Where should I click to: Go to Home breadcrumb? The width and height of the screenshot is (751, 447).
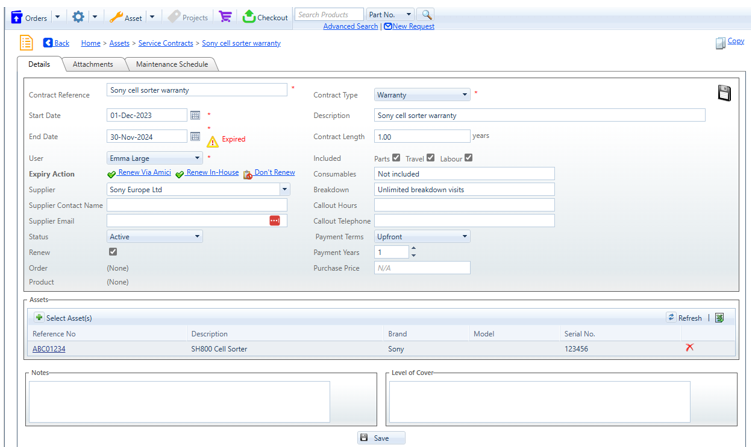(x=91, y=43)
